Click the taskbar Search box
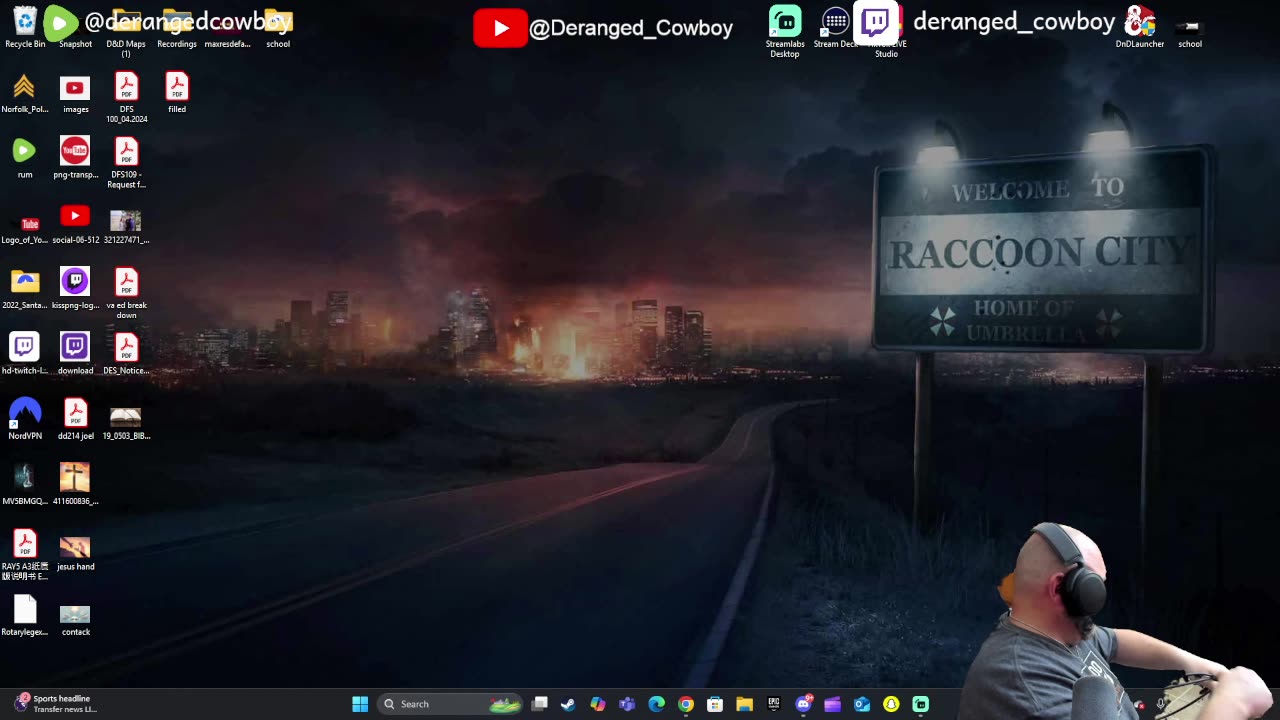1280x720 pixels. 451,704
